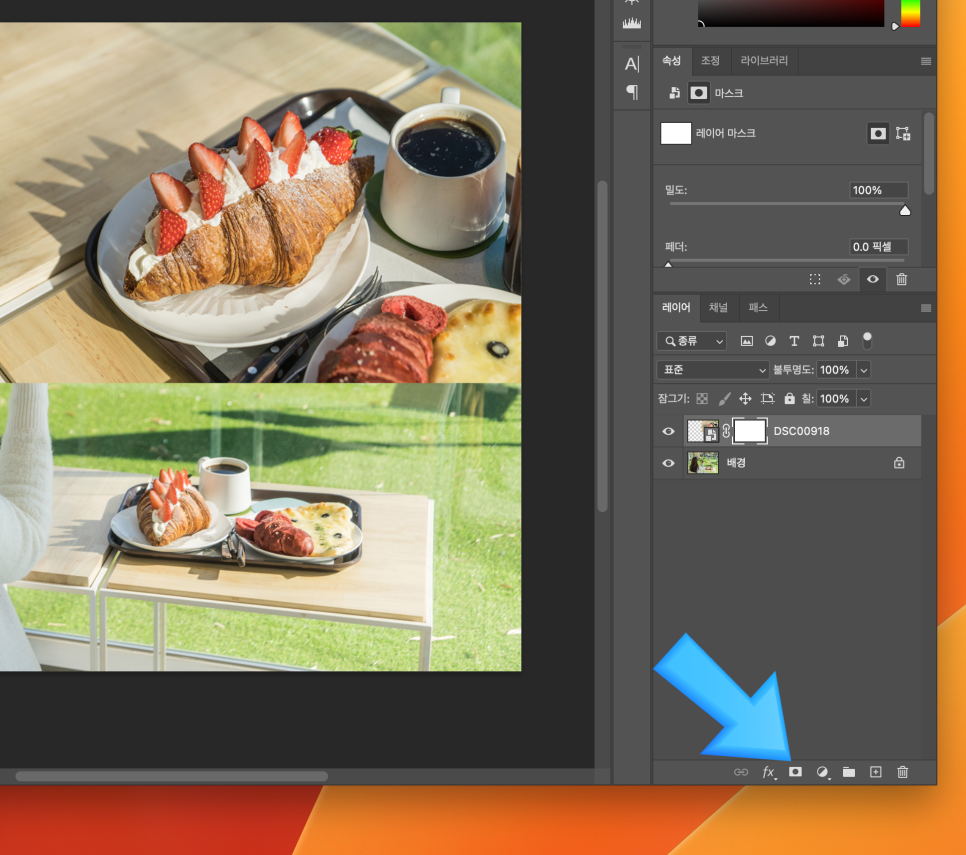Image resolution: width=966 pixels, height=855 pixels.
Task: Filter layers by smart object icon
Action: click(843, 341)
